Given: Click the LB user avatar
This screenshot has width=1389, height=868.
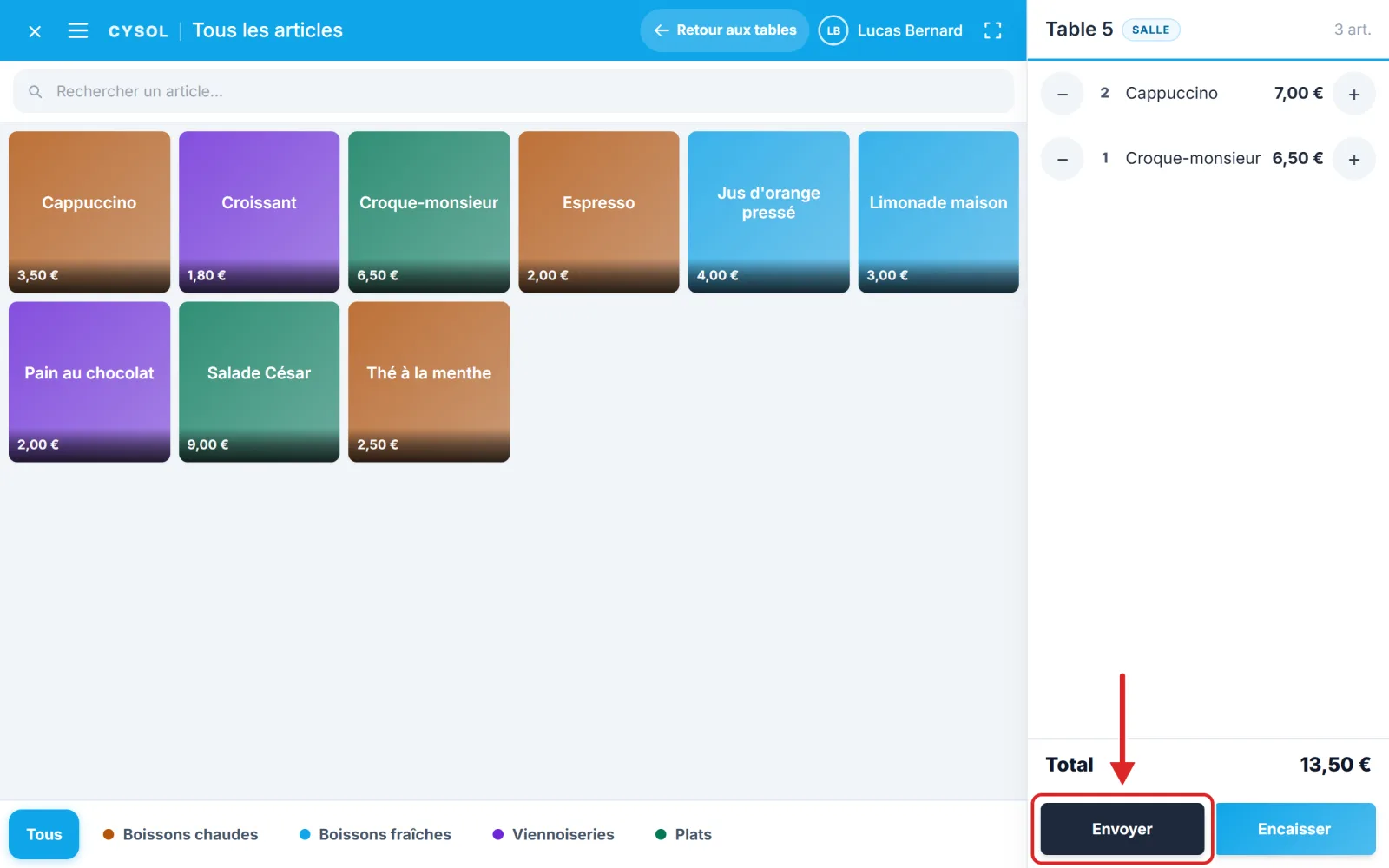Looking at the screenshot, I should coord(833,30).
